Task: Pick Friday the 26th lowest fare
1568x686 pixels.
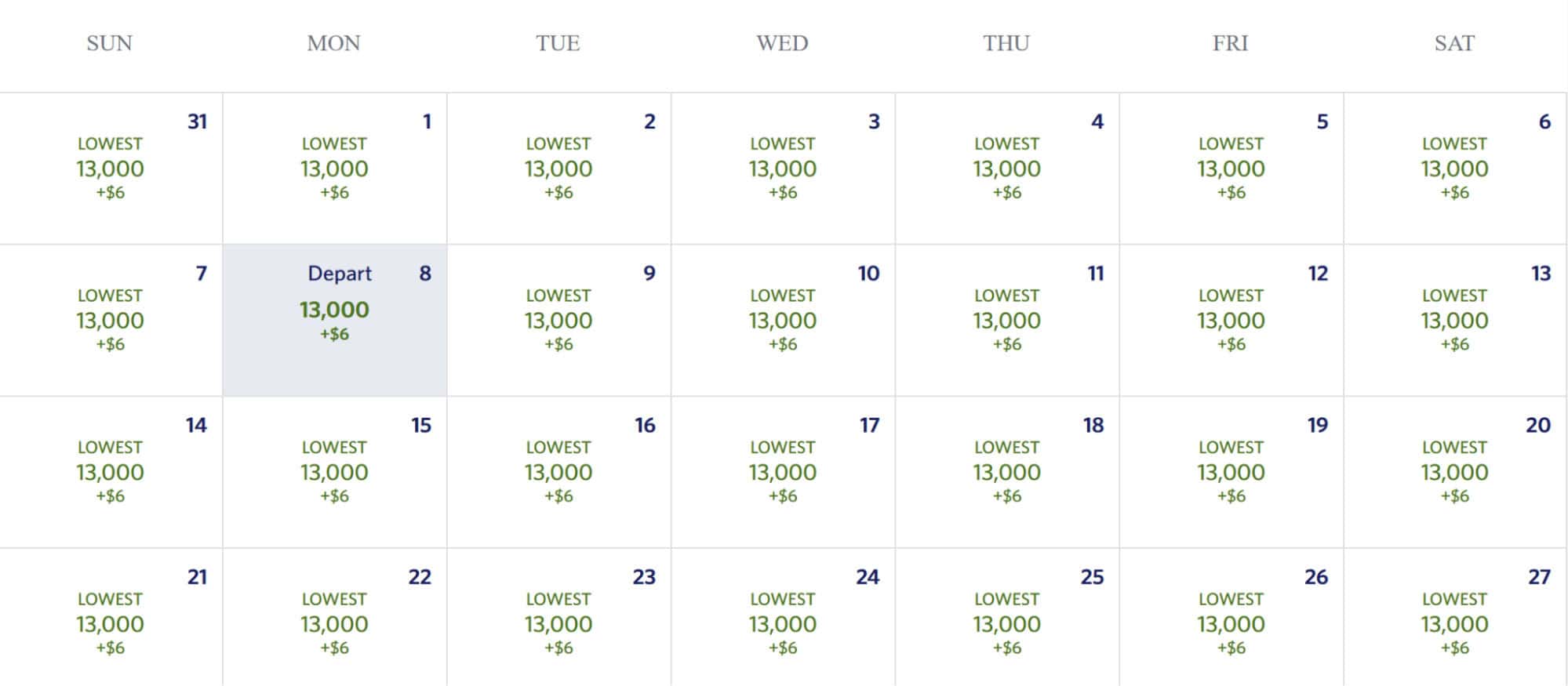Action: (x=1232, y=617)
